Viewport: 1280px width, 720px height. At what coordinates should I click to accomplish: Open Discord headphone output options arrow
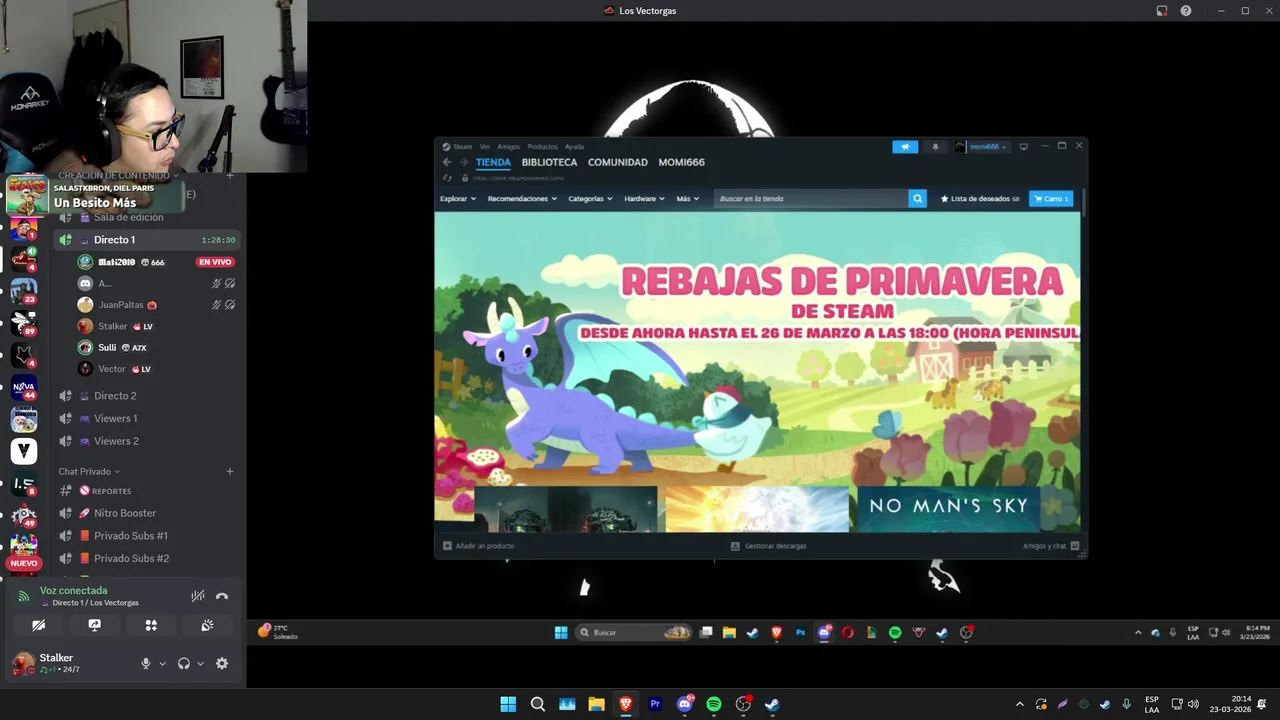click(200, 664)
